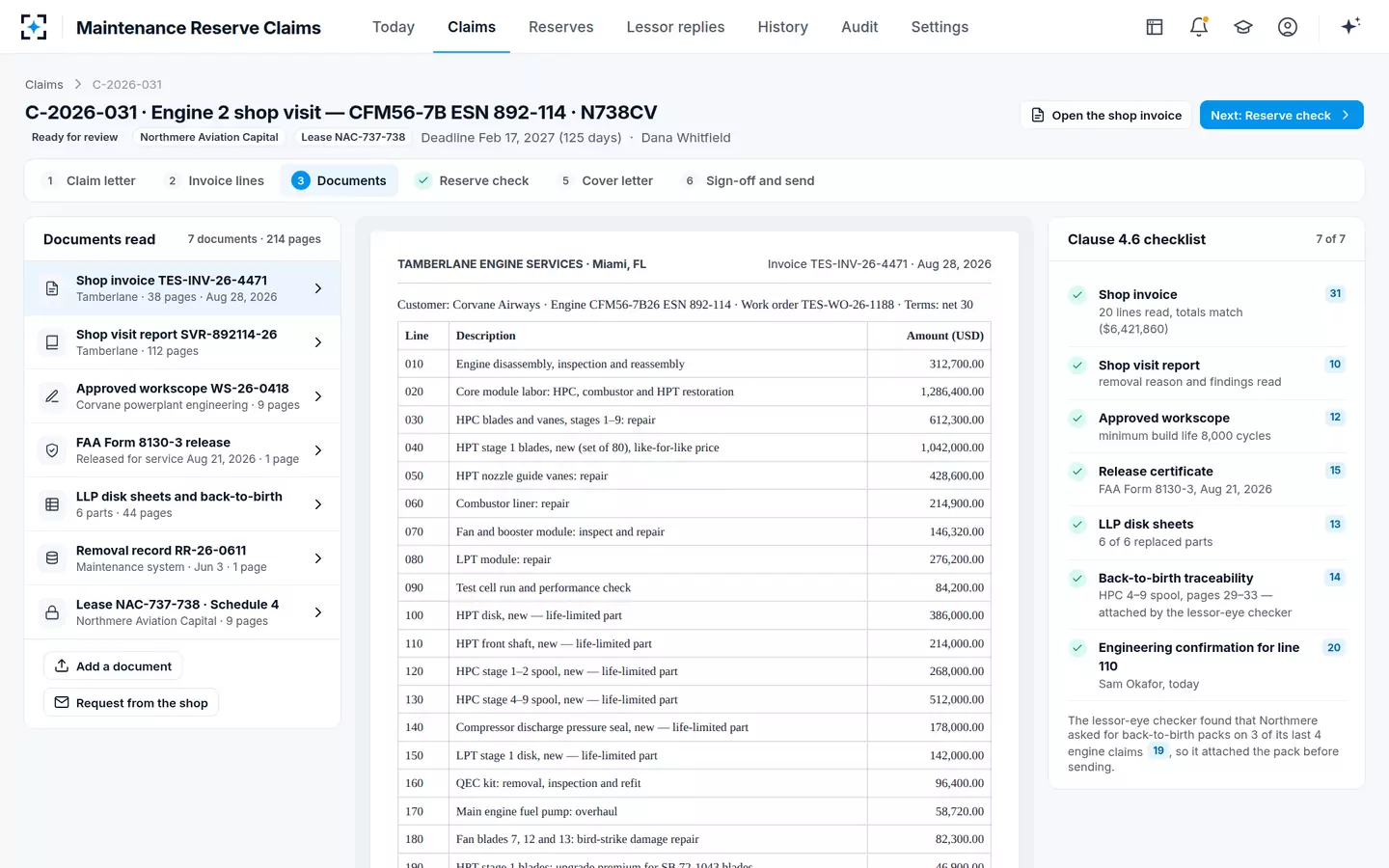The height and width of the screenshot is (868, 1389).
Task: Click the Release certificate checklist checkmark
Action: click(x=1077, y=472)
